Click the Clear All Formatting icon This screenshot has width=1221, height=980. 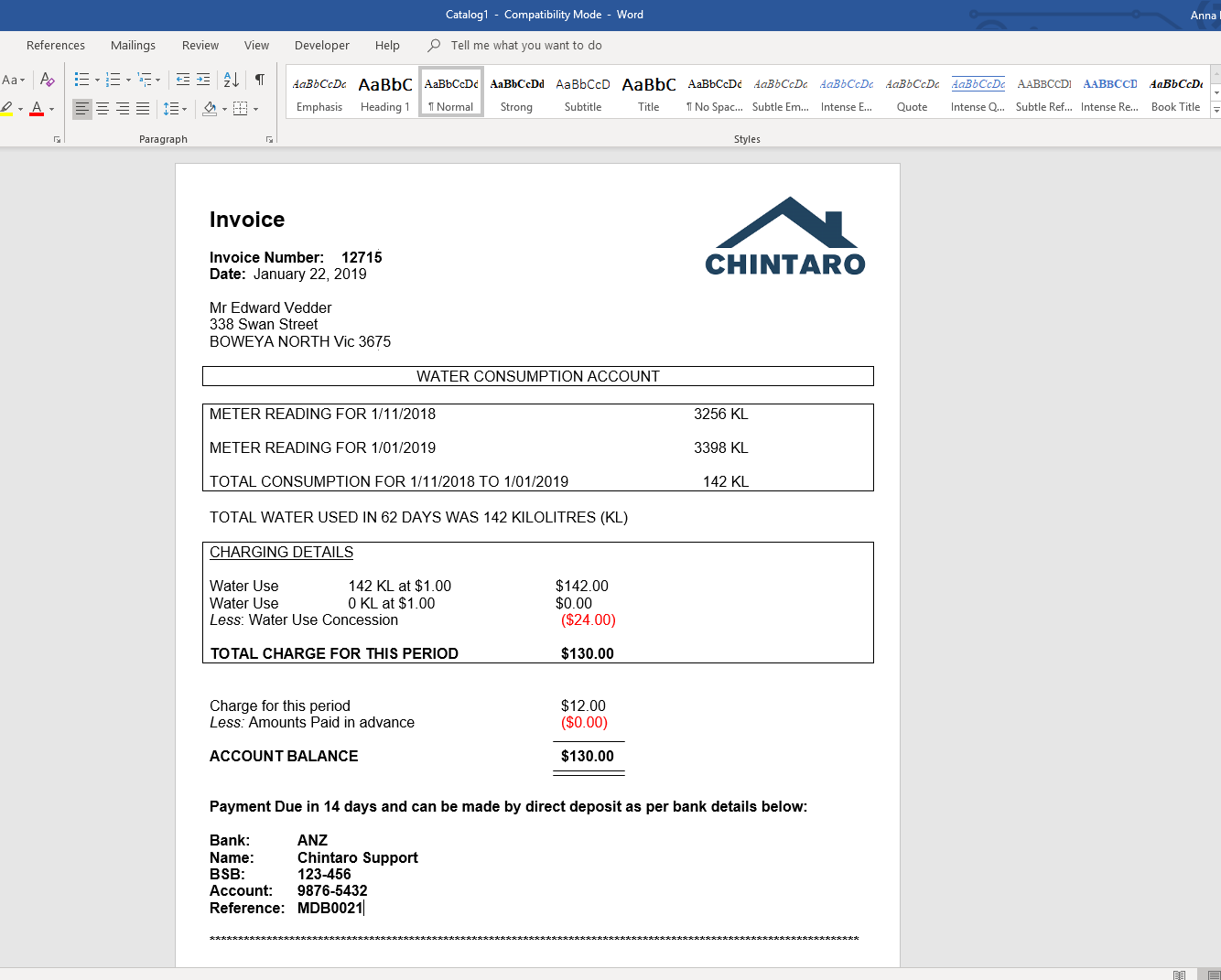[48, 80]
